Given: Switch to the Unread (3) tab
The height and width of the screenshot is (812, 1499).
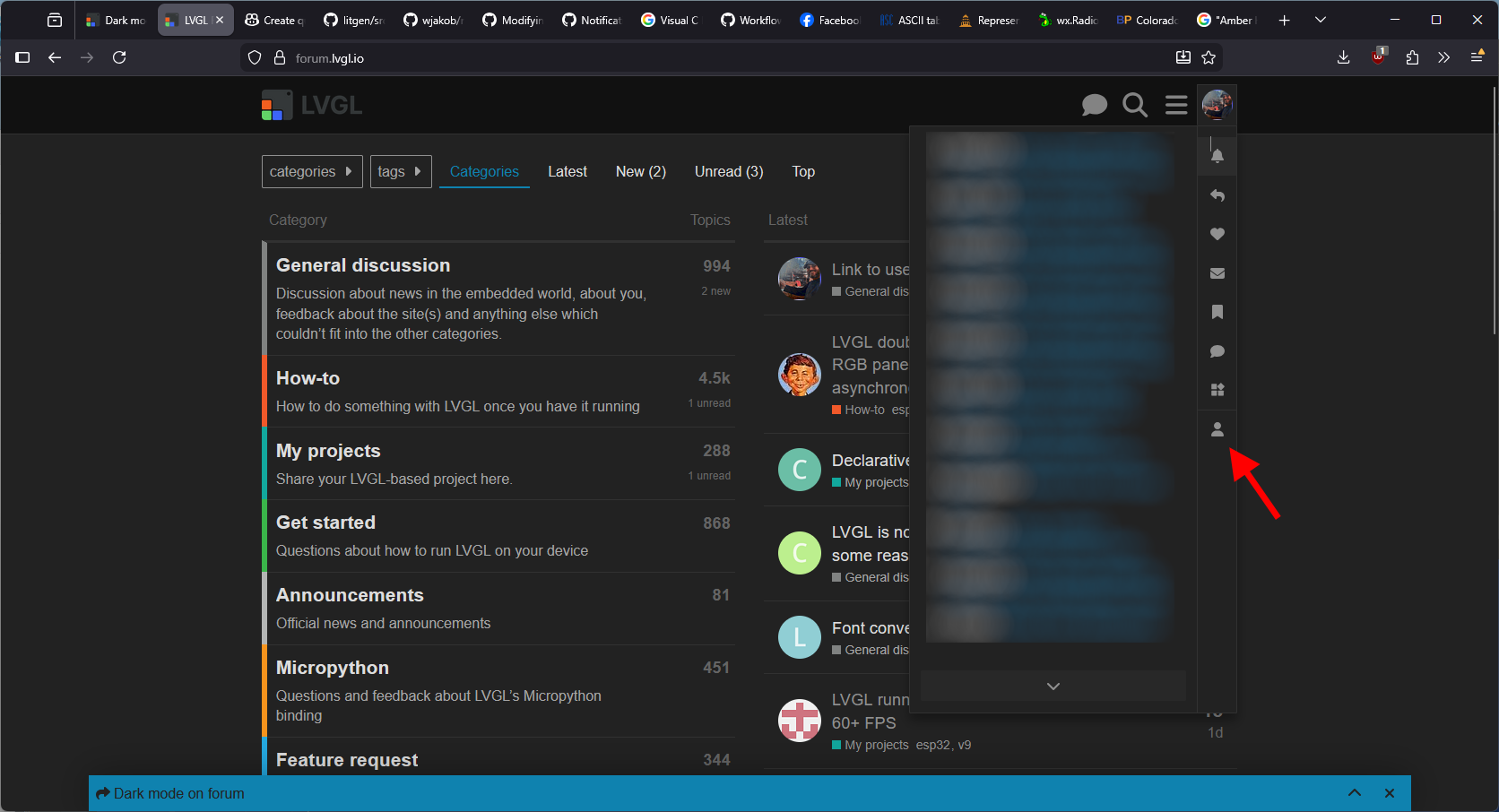Looking at the screenshot, I should pyautogui.click(x=728, y=171).
